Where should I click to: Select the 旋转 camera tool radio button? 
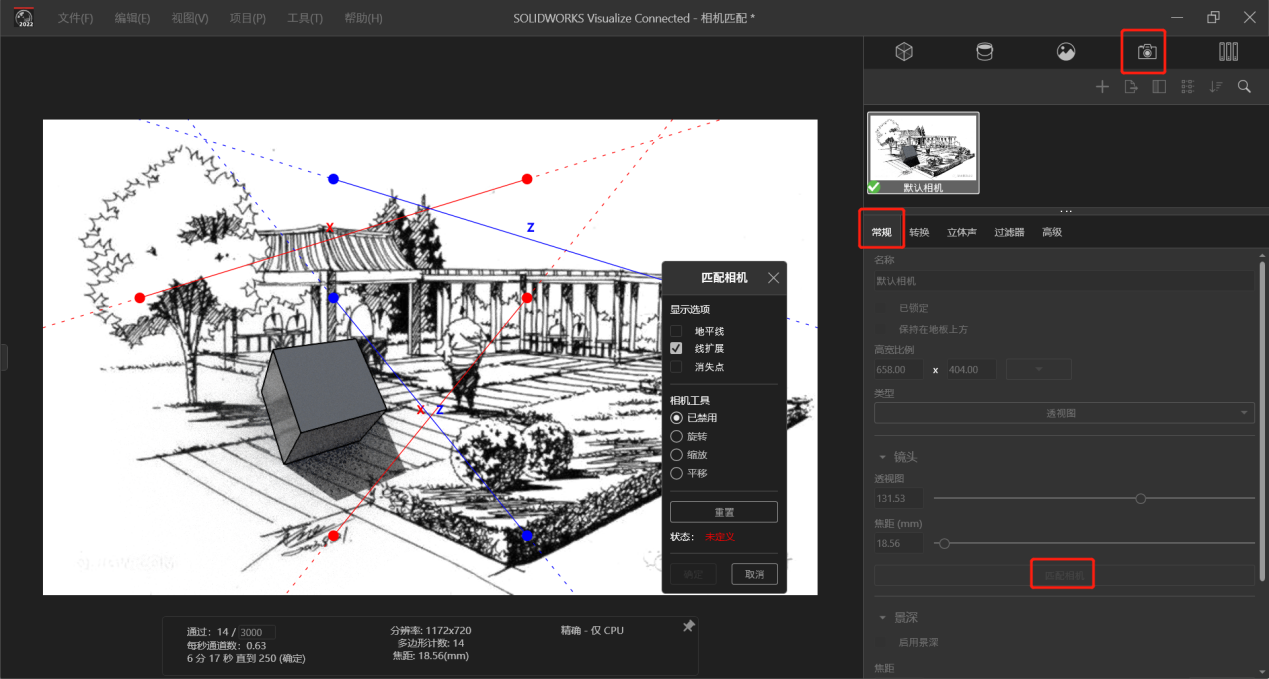click(x=677, y=437)
